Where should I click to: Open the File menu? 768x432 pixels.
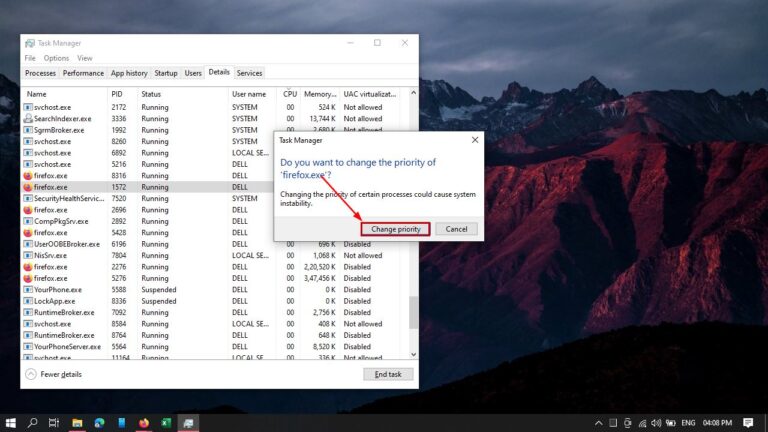(30, 58)
